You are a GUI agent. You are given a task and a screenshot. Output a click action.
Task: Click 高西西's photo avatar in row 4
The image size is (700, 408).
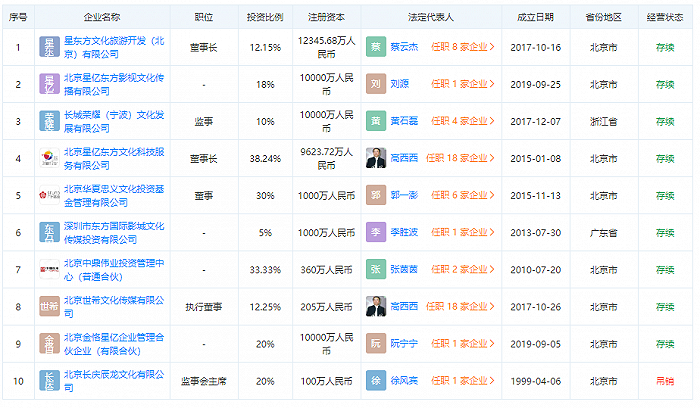tap(376, 158)
